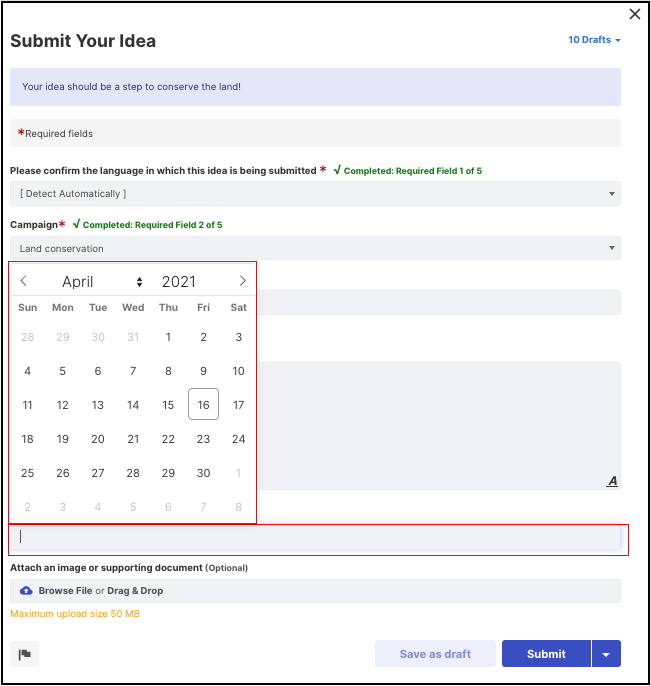Choose April 1 on the calendar
This screenshot has height=686, width=651.
pyautogui.click(x=168, y=337)
